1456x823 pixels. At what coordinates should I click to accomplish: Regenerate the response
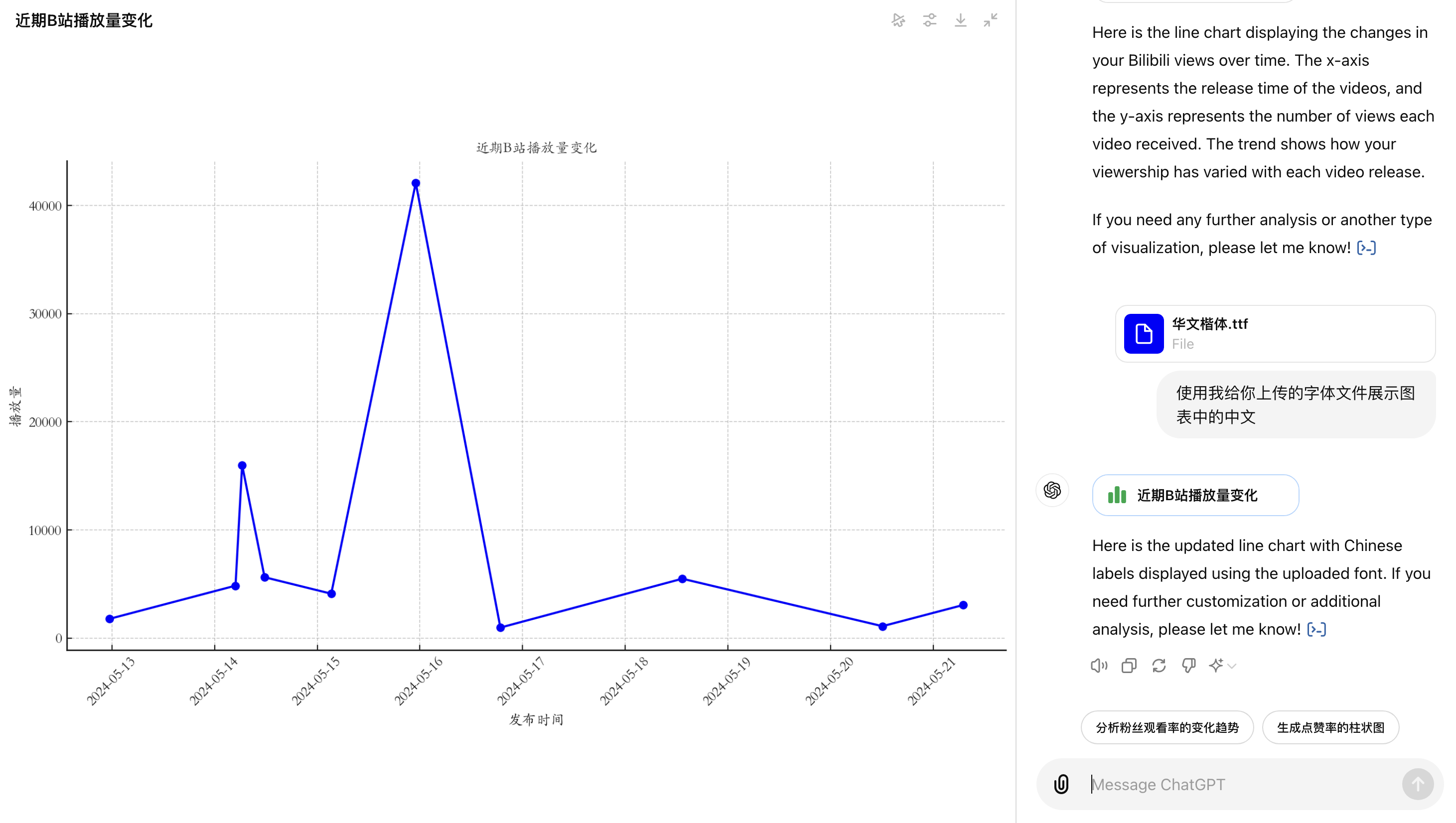click(x=1159, y=666)
